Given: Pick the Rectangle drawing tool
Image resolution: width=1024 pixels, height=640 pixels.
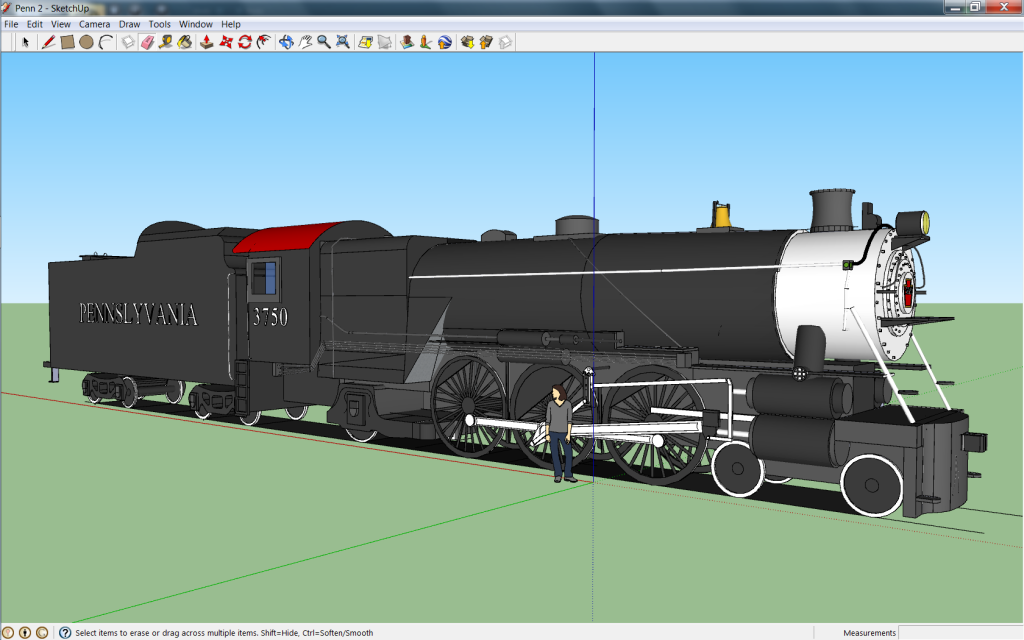Looking at the screenshot, I should coord(67,42).
